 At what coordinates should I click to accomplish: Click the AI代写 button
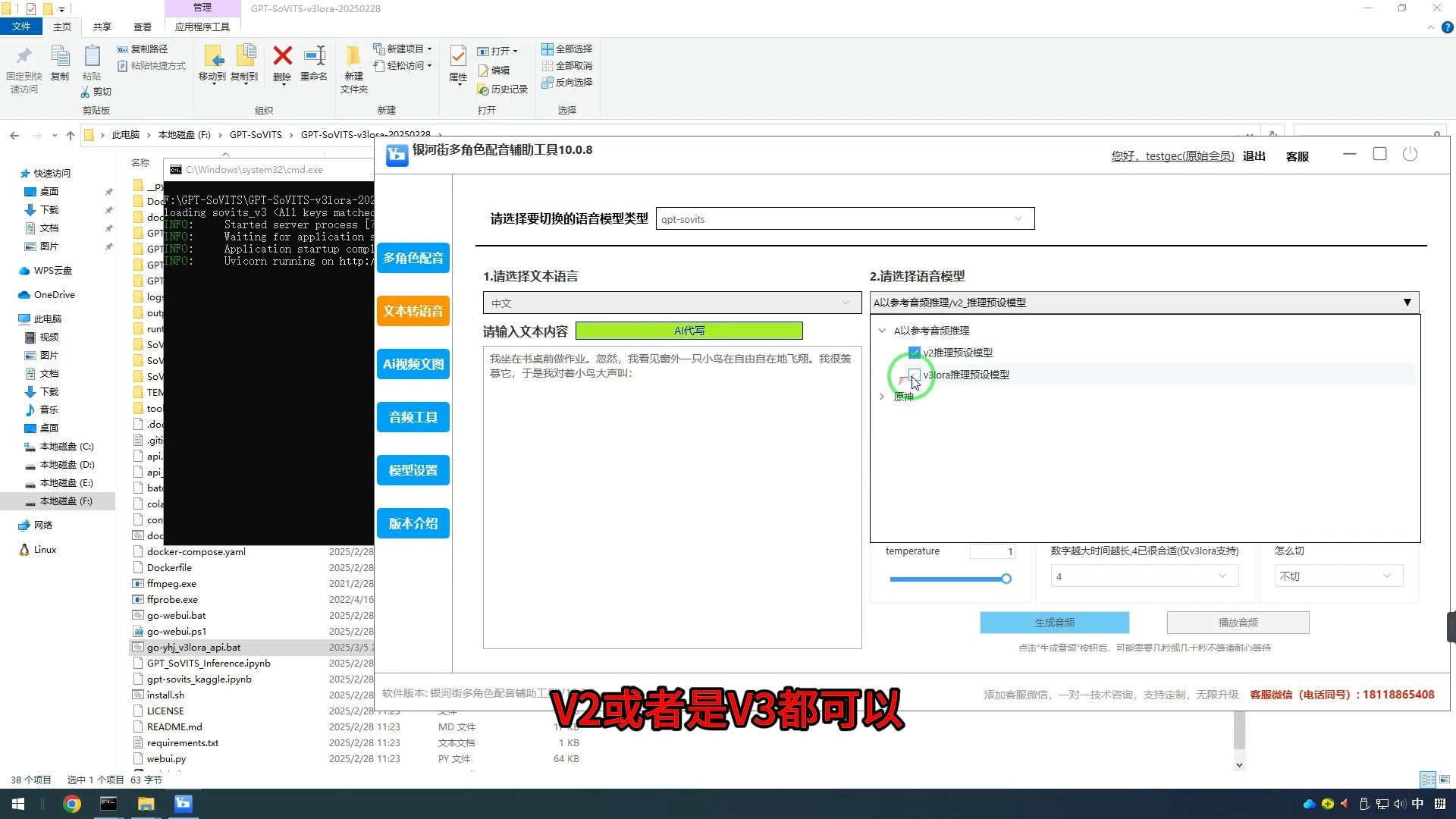[689, 331]
